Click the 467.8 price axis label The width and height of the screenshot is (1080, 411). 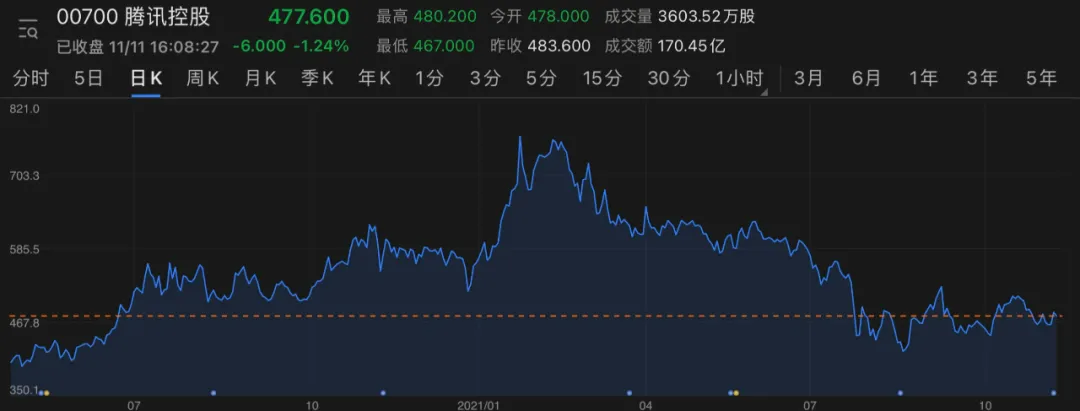pyautogui.click(x=25, y=322)
